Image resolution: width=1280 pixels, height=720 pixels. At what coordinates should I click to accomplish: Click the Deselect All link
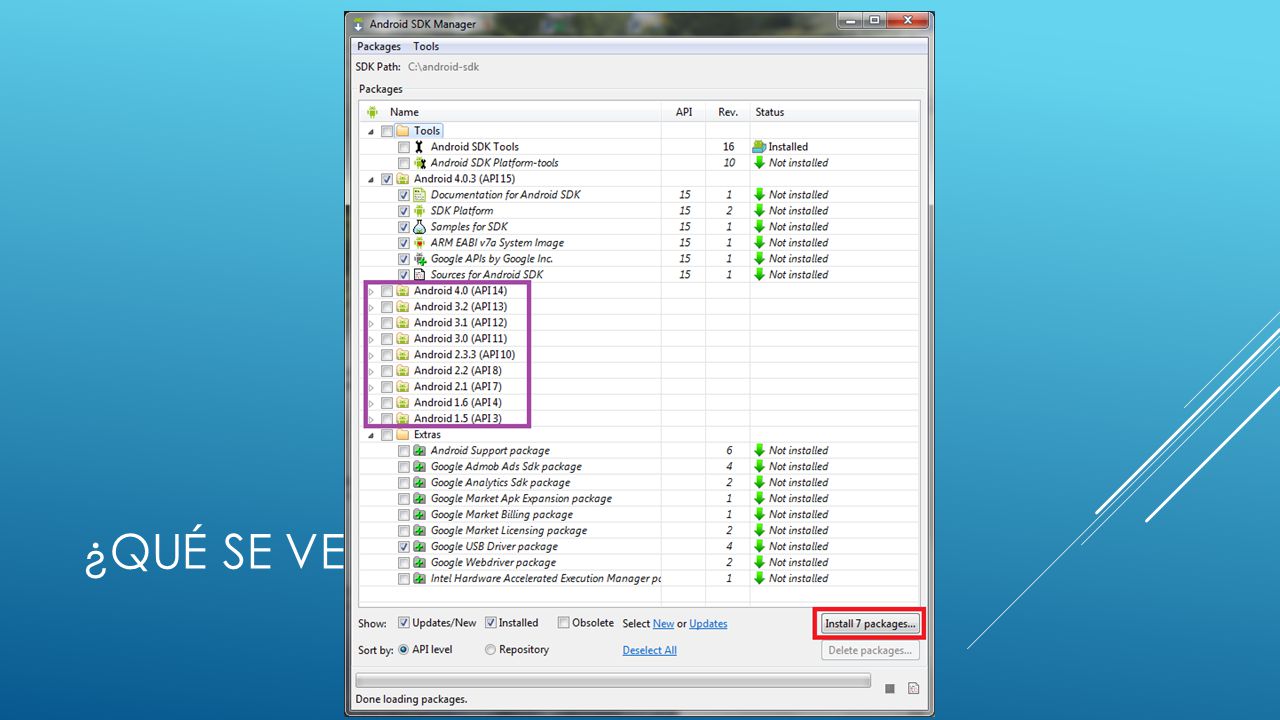649,650
